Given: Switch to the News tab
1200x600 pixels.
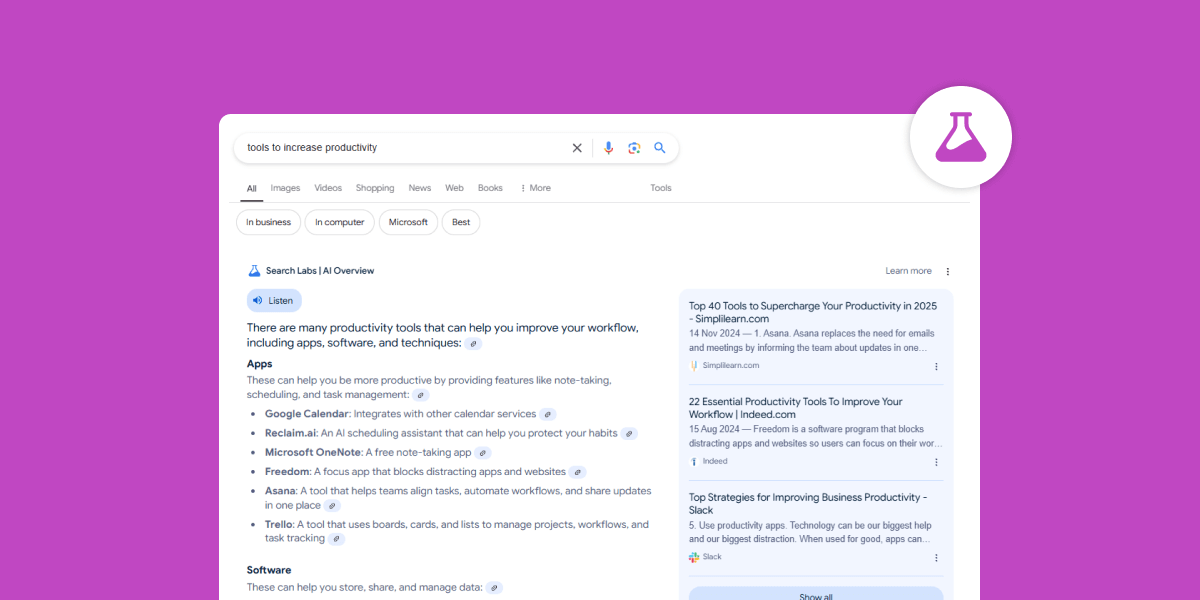Looking at the screenshot, I should click(420, 188).
